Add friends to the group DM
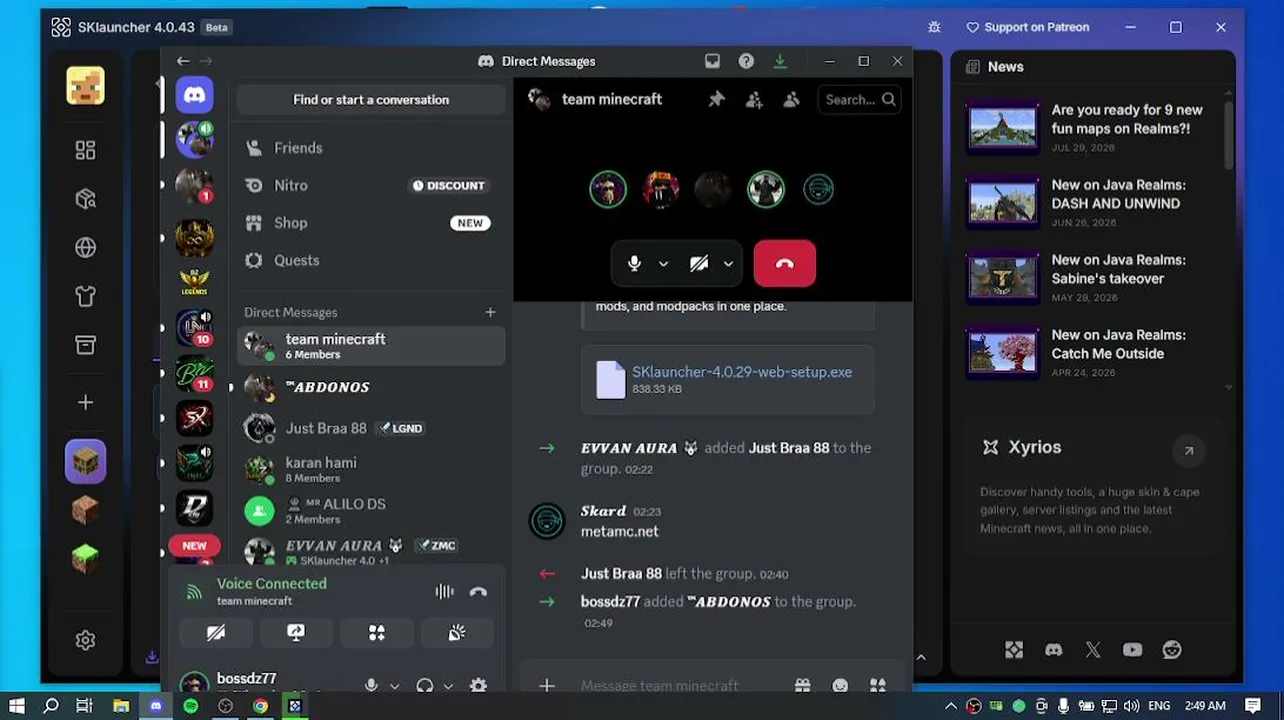The width and height of the screenshot is (1284, 720). pos(754,99)
